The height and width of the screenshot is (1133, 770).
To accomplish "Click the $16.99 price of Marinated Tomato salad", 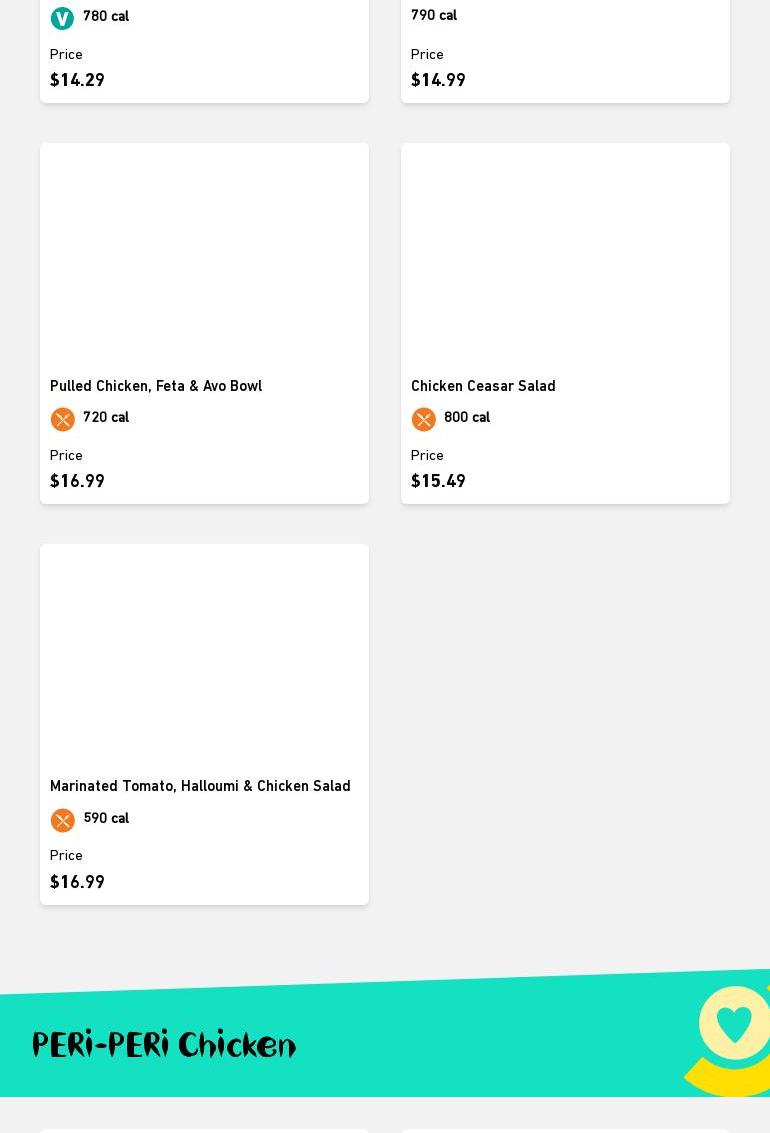I will (x=77, y=882).
